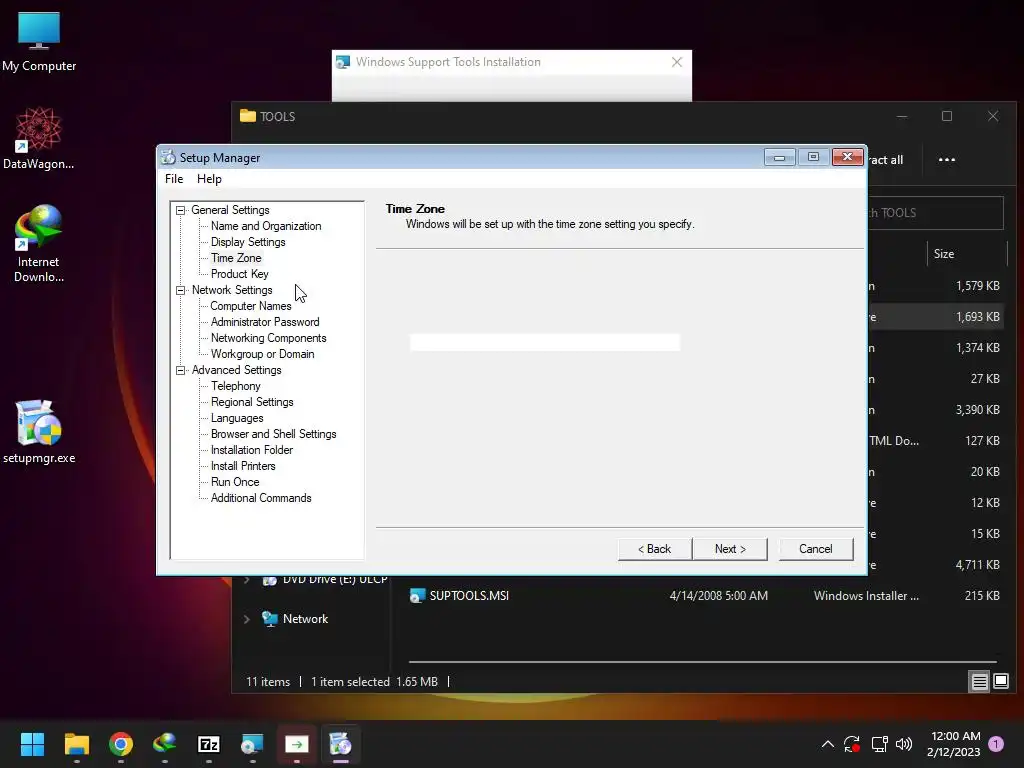Click Extract all in TOOLS window
The height and width of the screenshot is (768, 1024).
(x=886, y=160)
